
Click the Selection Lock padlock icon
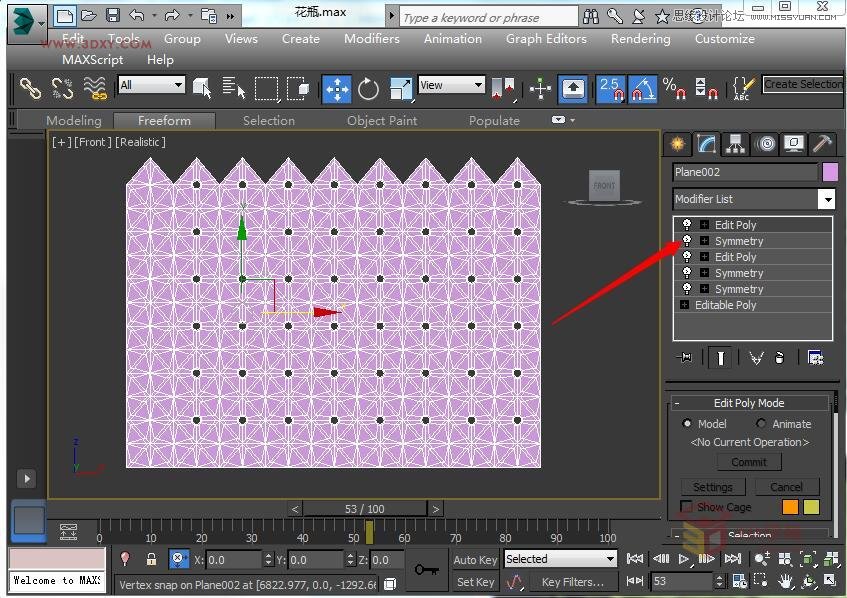point(151,560)
